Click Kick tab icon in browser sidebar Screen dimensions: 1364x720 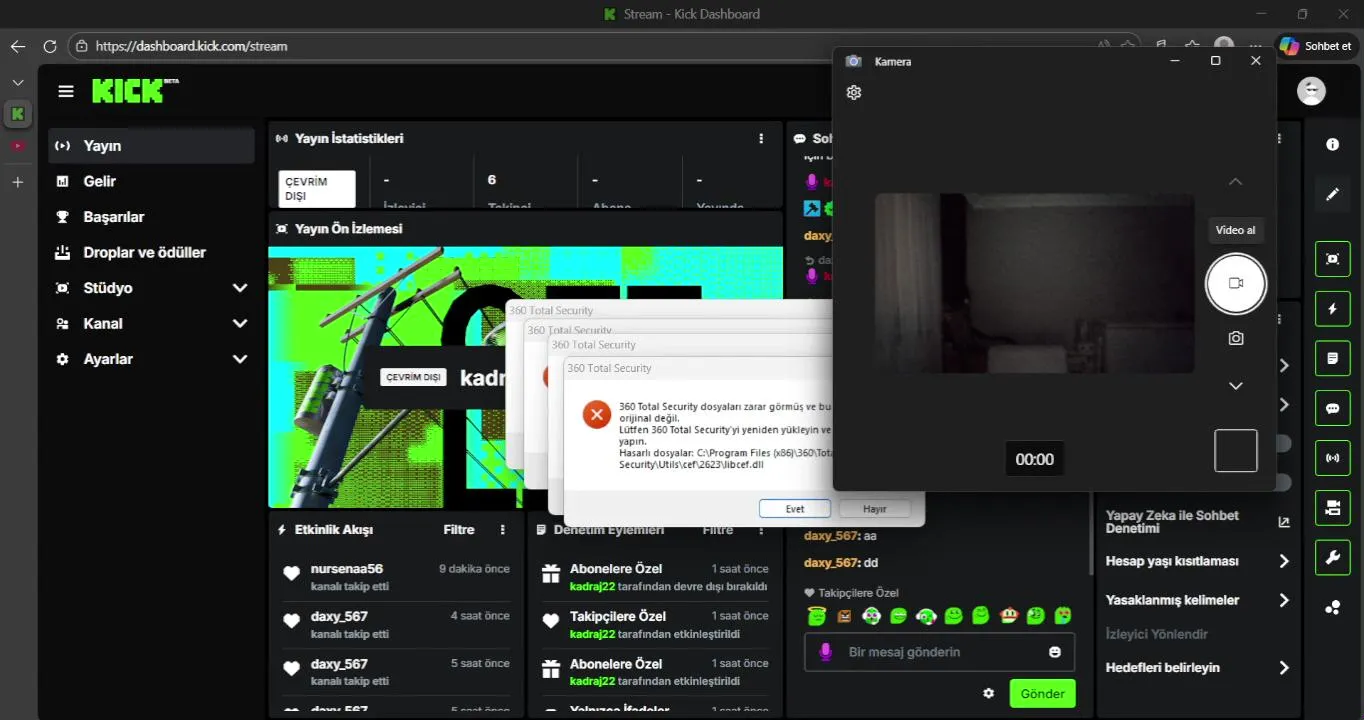[x=17, y=114]
